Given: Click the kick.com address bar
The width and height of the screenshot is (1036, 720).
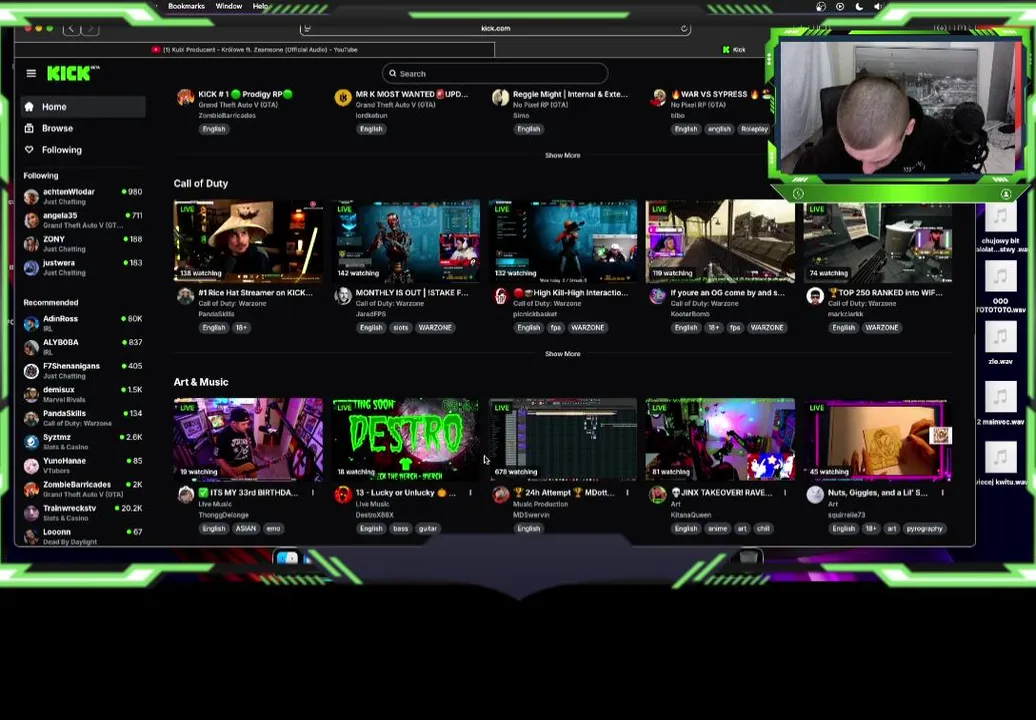Looking at the screenshot, I should click(496, 28).
